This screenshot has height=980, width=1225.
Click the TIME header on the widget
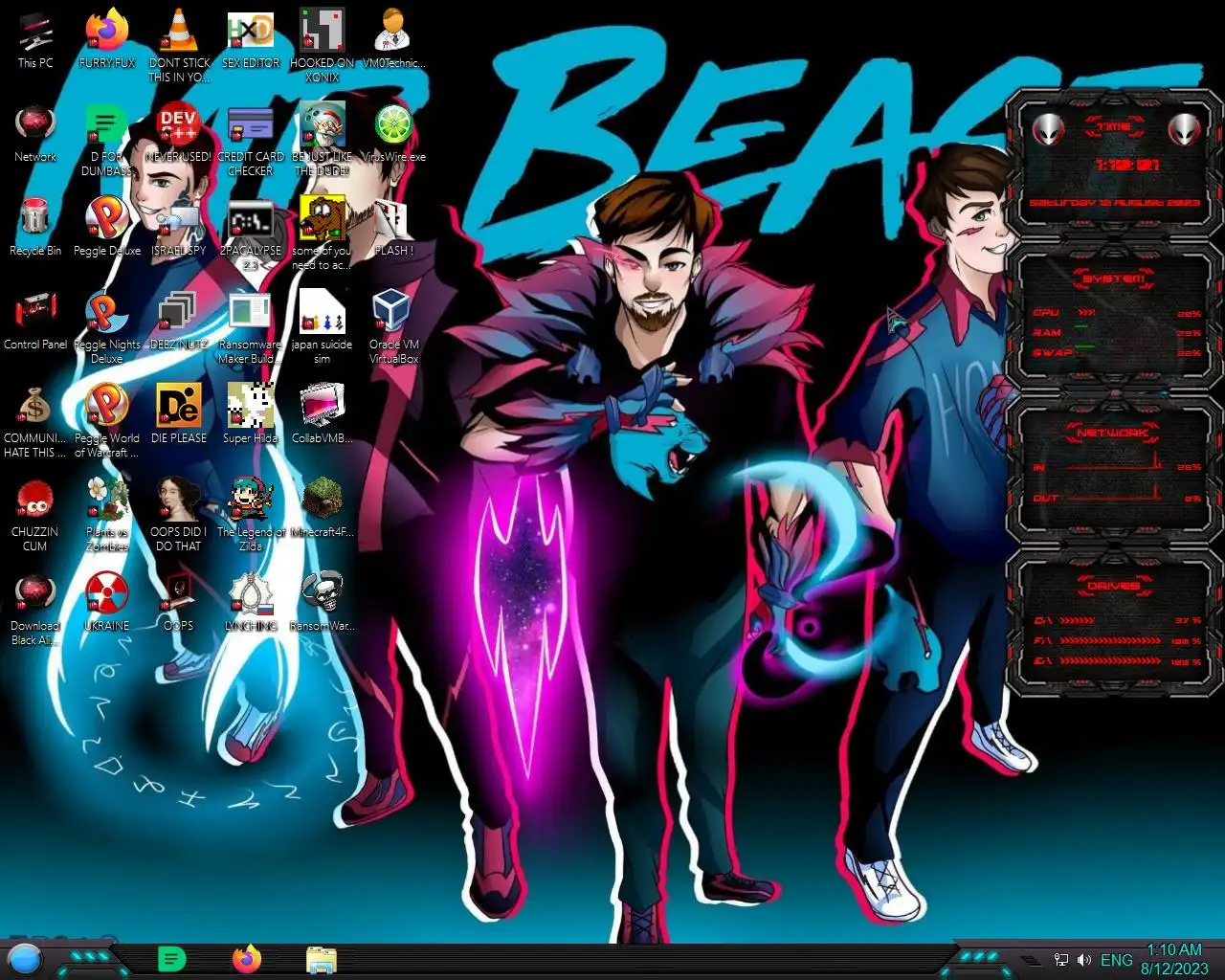click(1114, 126)
